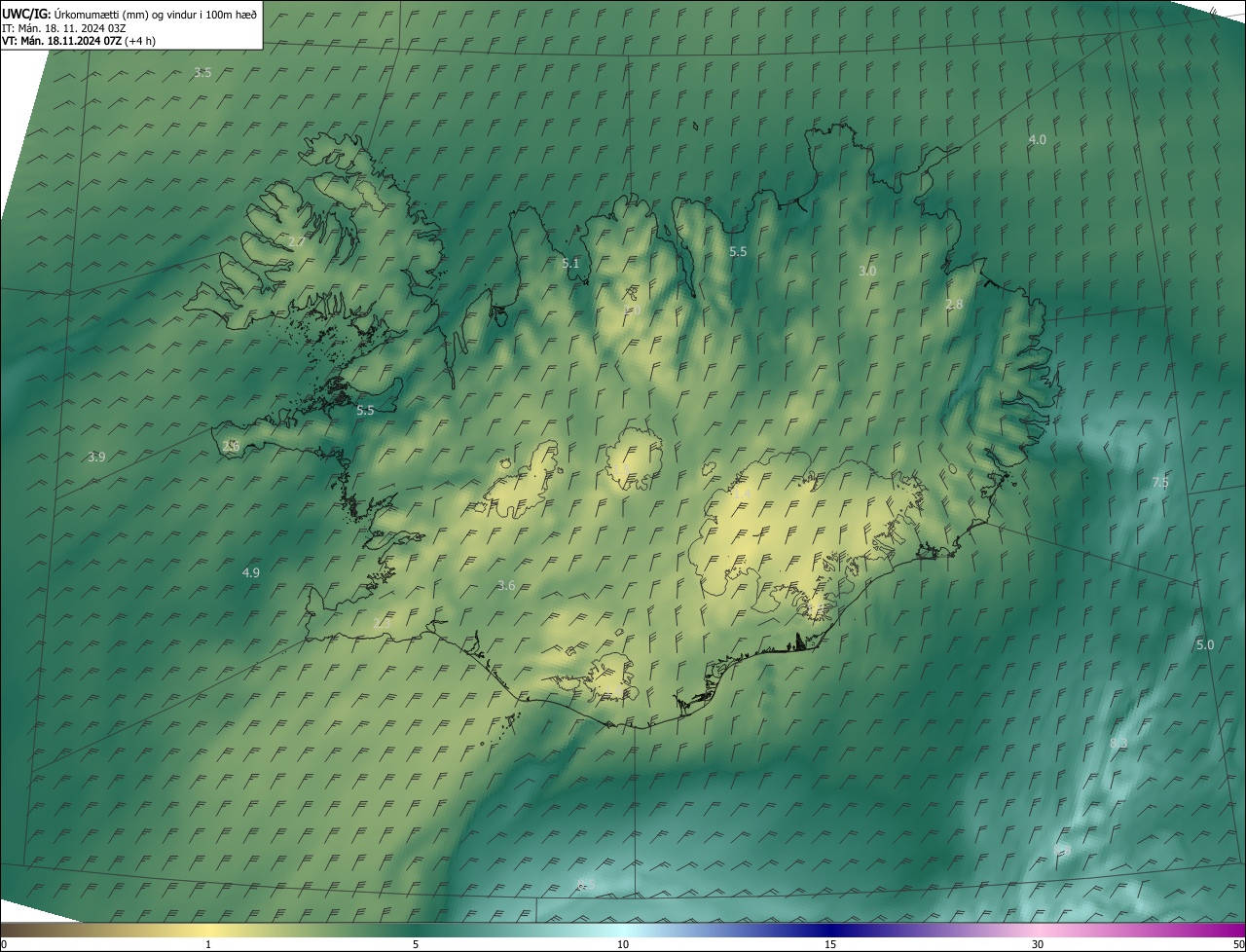Click the 3.9 value label on the map
This screenshot has width=1246, height=952.
coord(96,458)
